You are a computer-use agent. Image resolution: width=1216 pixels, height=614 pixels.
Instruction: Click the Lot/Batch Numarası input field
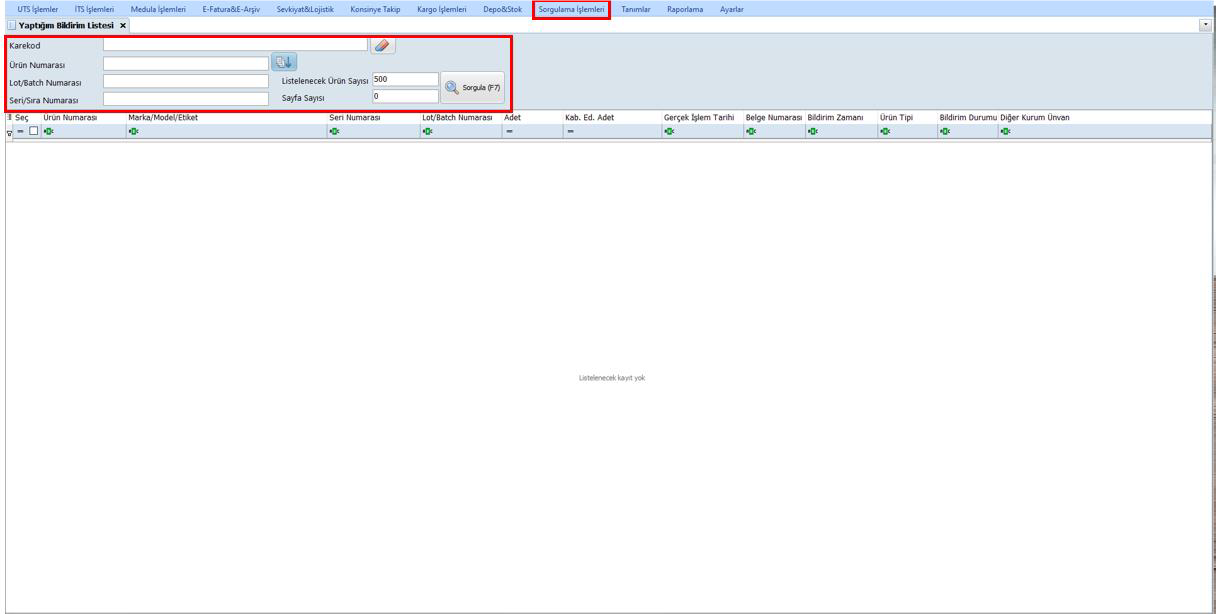[x=186, y=81]
